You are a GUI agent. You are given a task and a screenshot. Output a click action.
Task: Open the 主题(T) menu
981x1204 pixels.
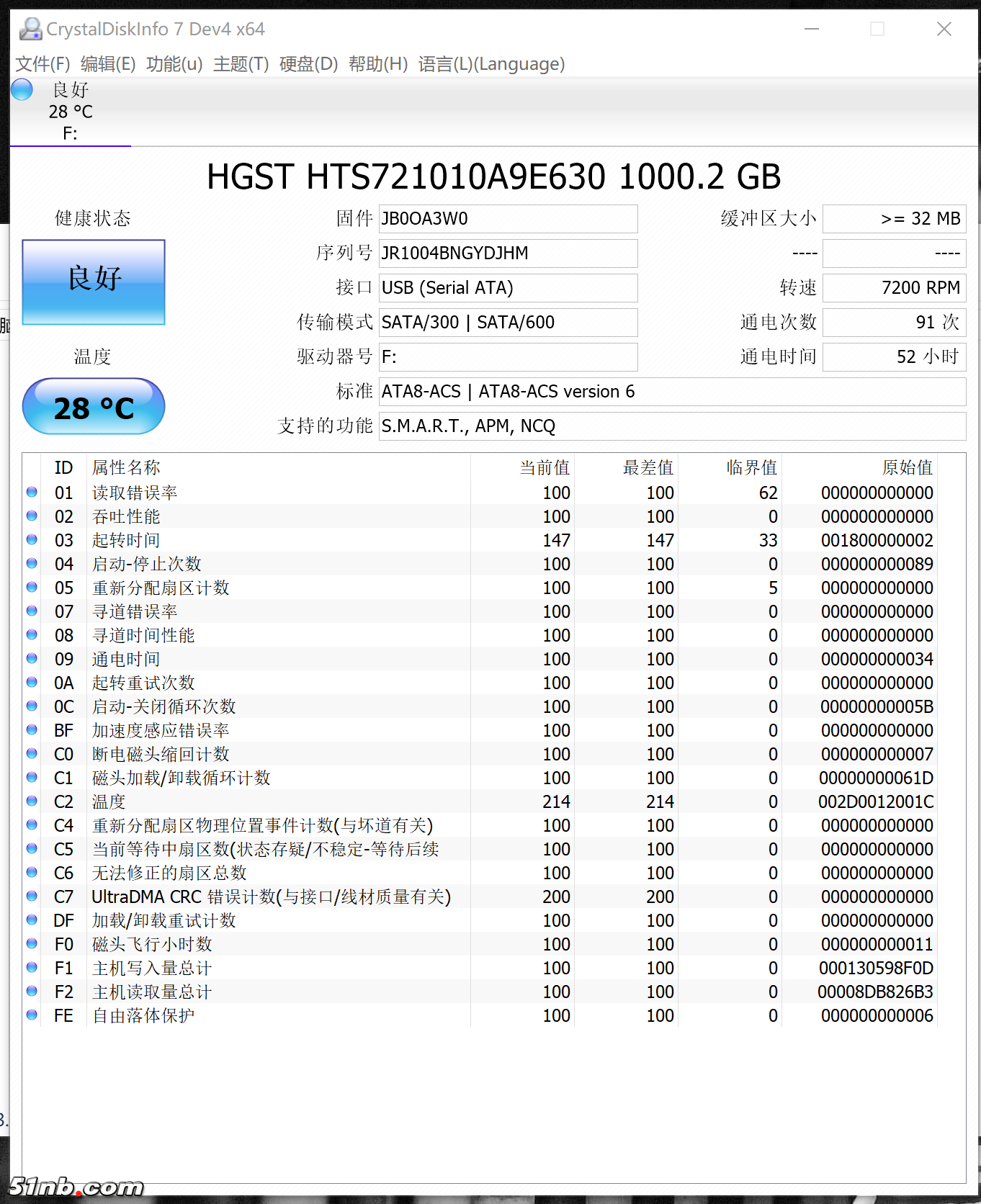241,64
